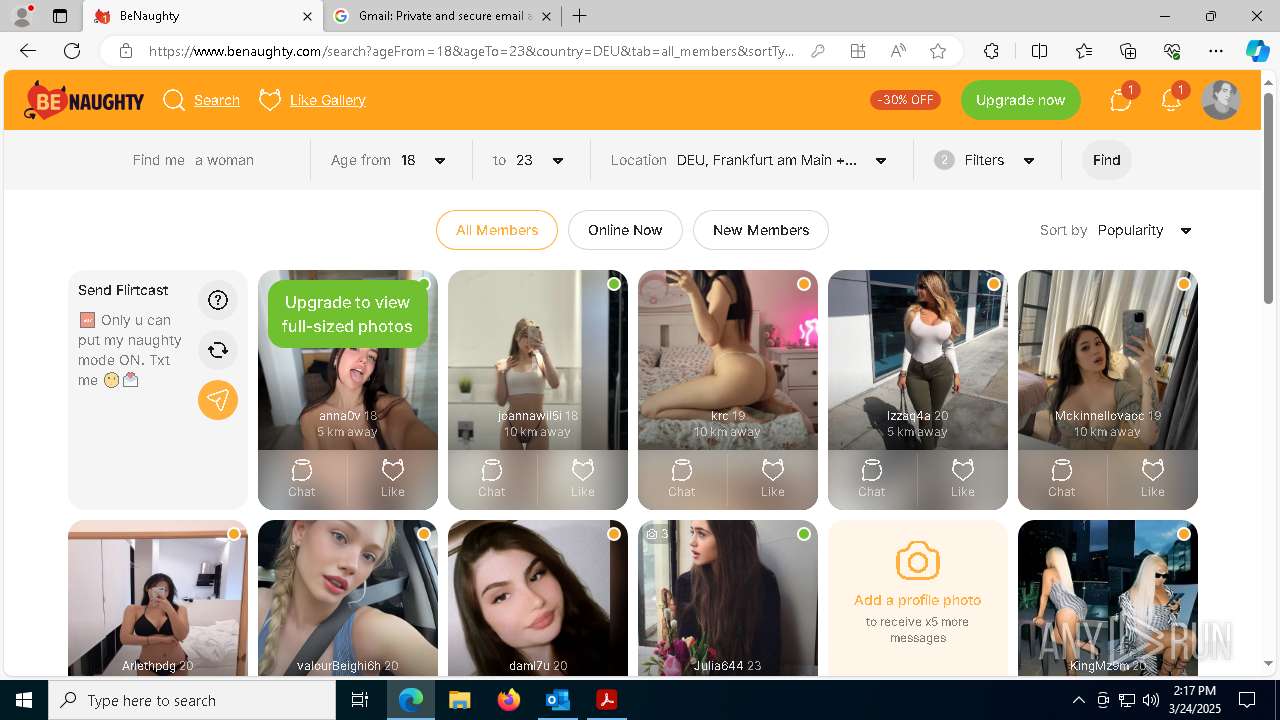Select the All Members tab
This screenshot has height=720, width=1280.
(497, 230)
